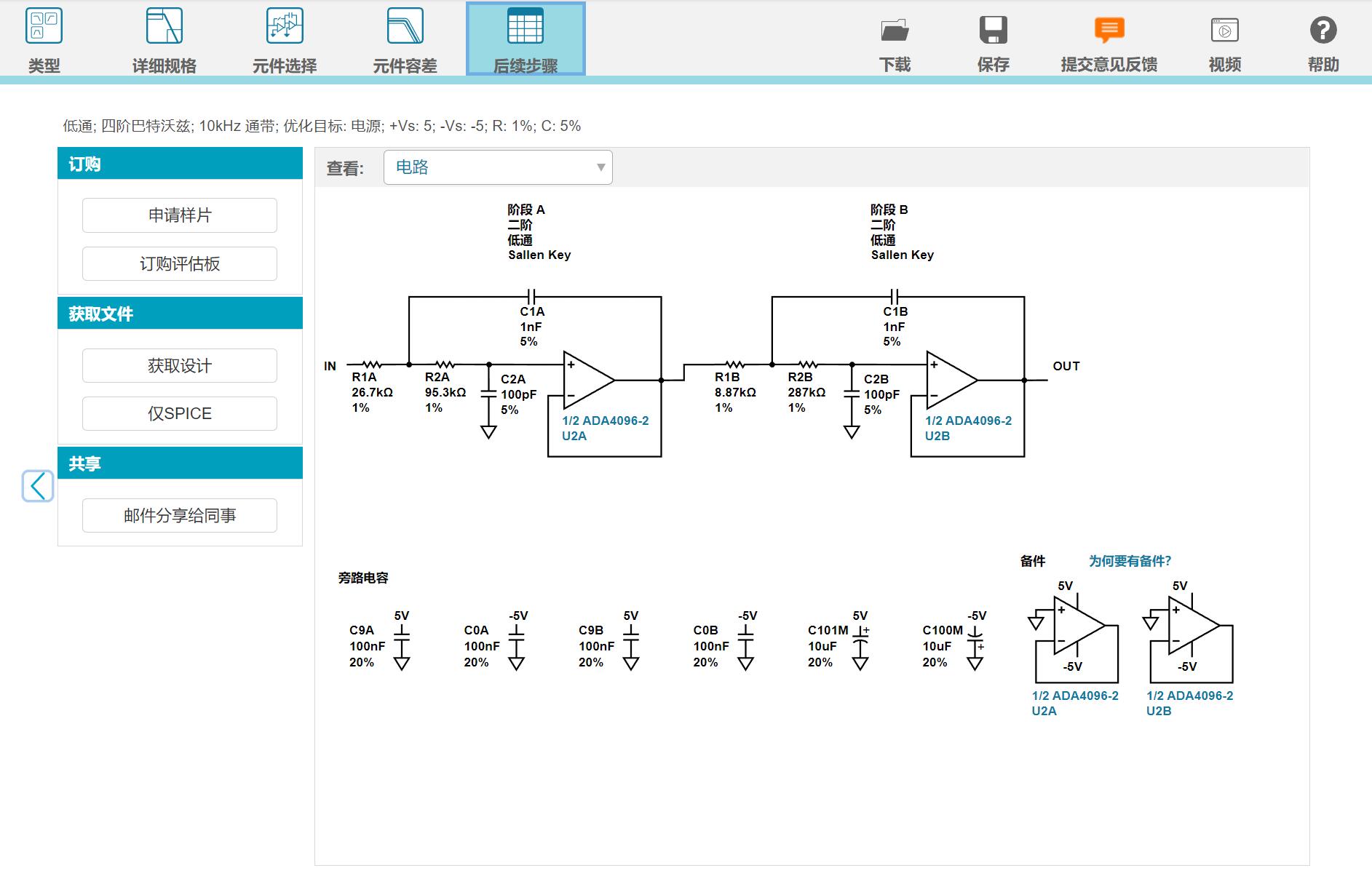
Task: Click the 订购评估板 button
Action: (180, 263)
